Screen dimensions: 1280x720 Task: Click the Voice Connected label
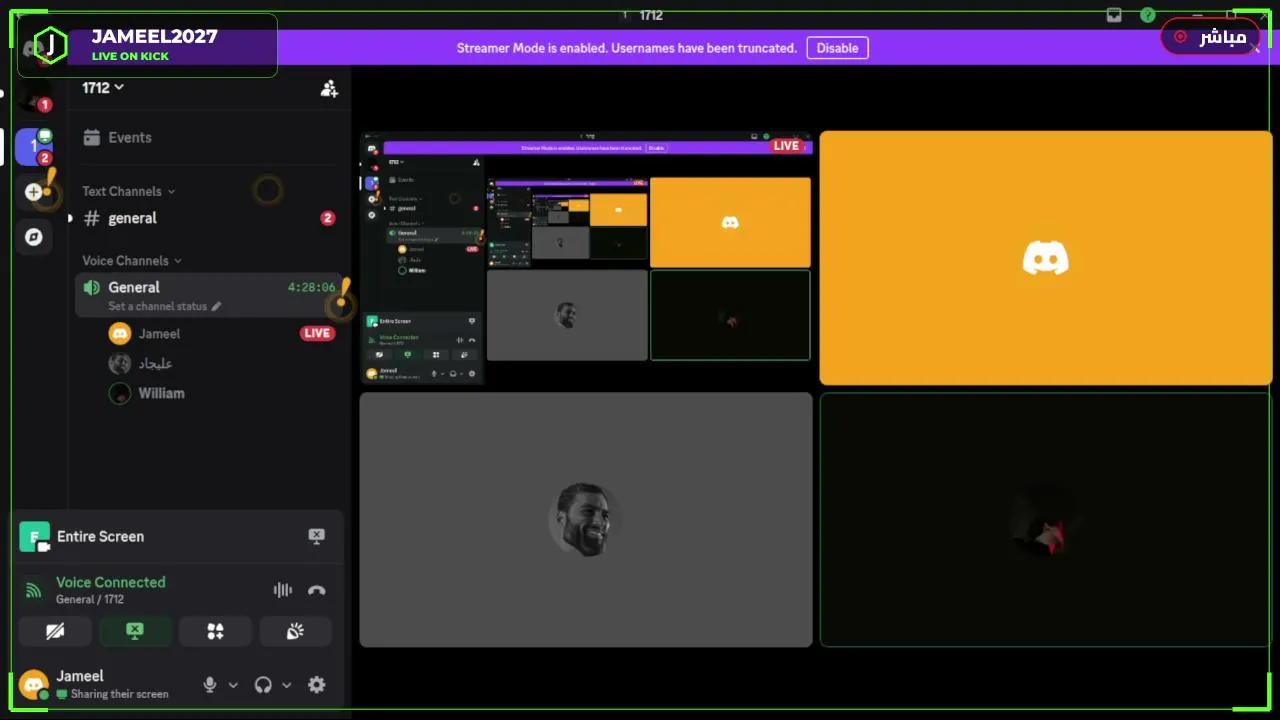pos(110,582)
